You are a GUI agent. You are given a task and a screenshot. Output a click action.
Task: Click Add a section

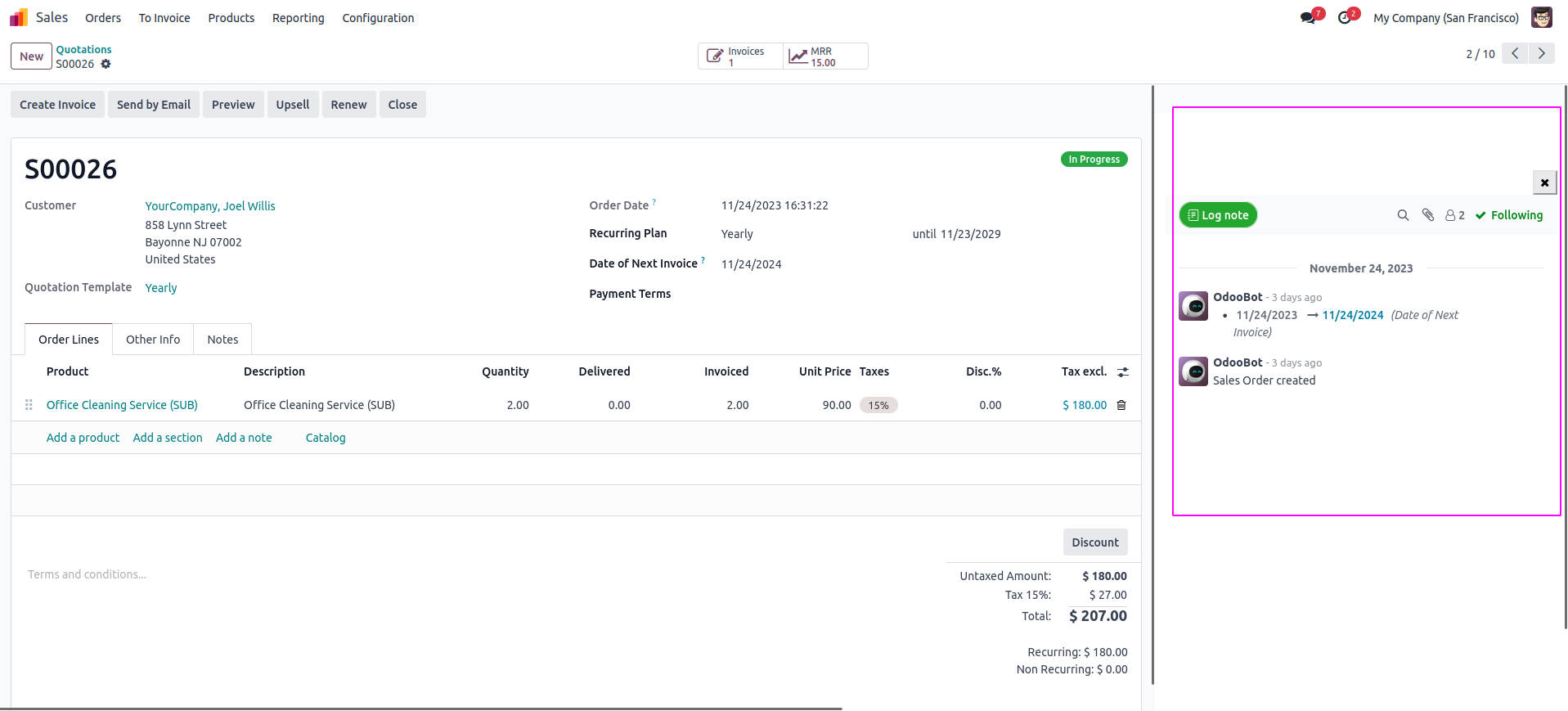click(168, 438)
